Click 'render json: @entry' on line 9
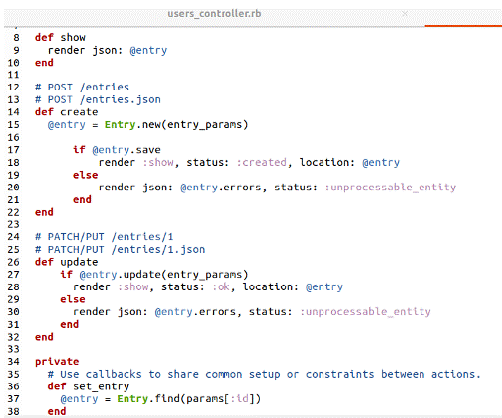The height and width of the screenshot is (418, 502). click(x=107, y=50)
